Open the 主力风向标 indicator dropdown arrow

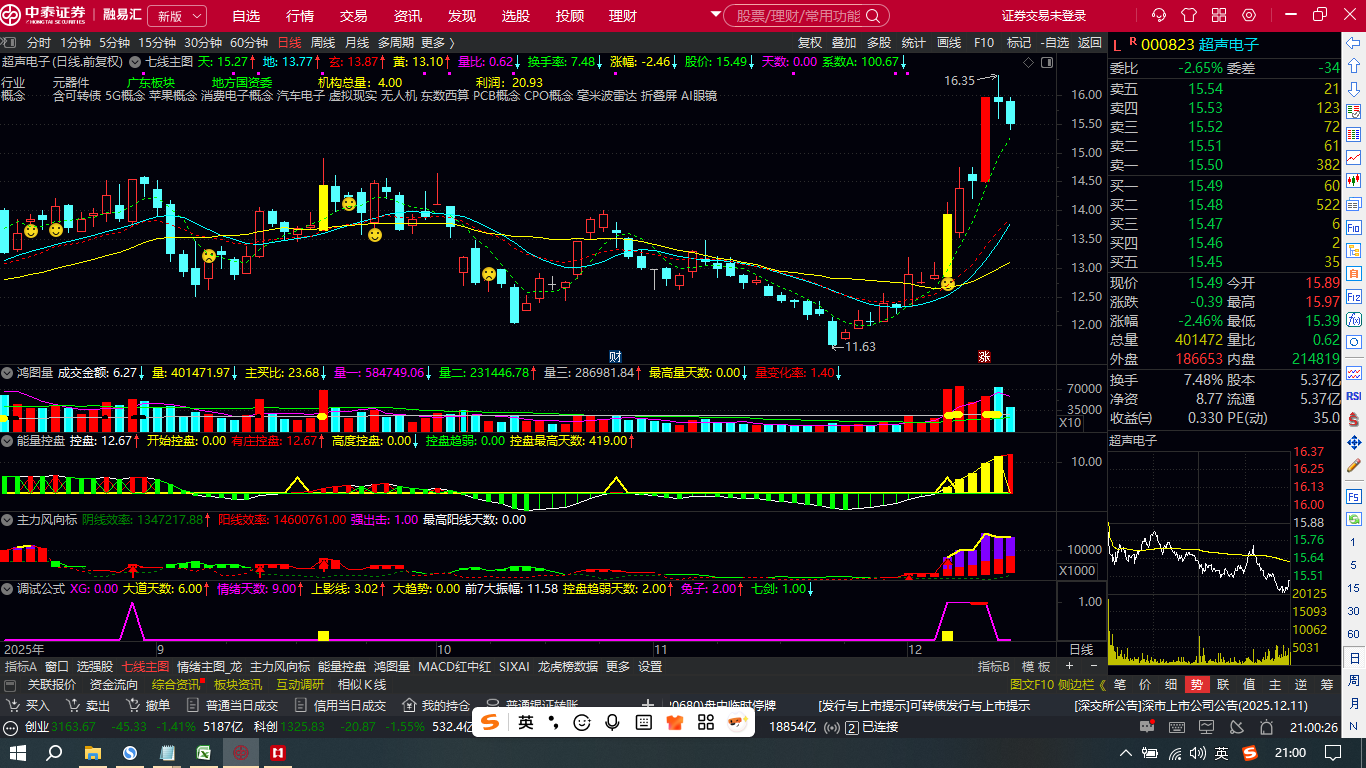(x=8, y=520)
